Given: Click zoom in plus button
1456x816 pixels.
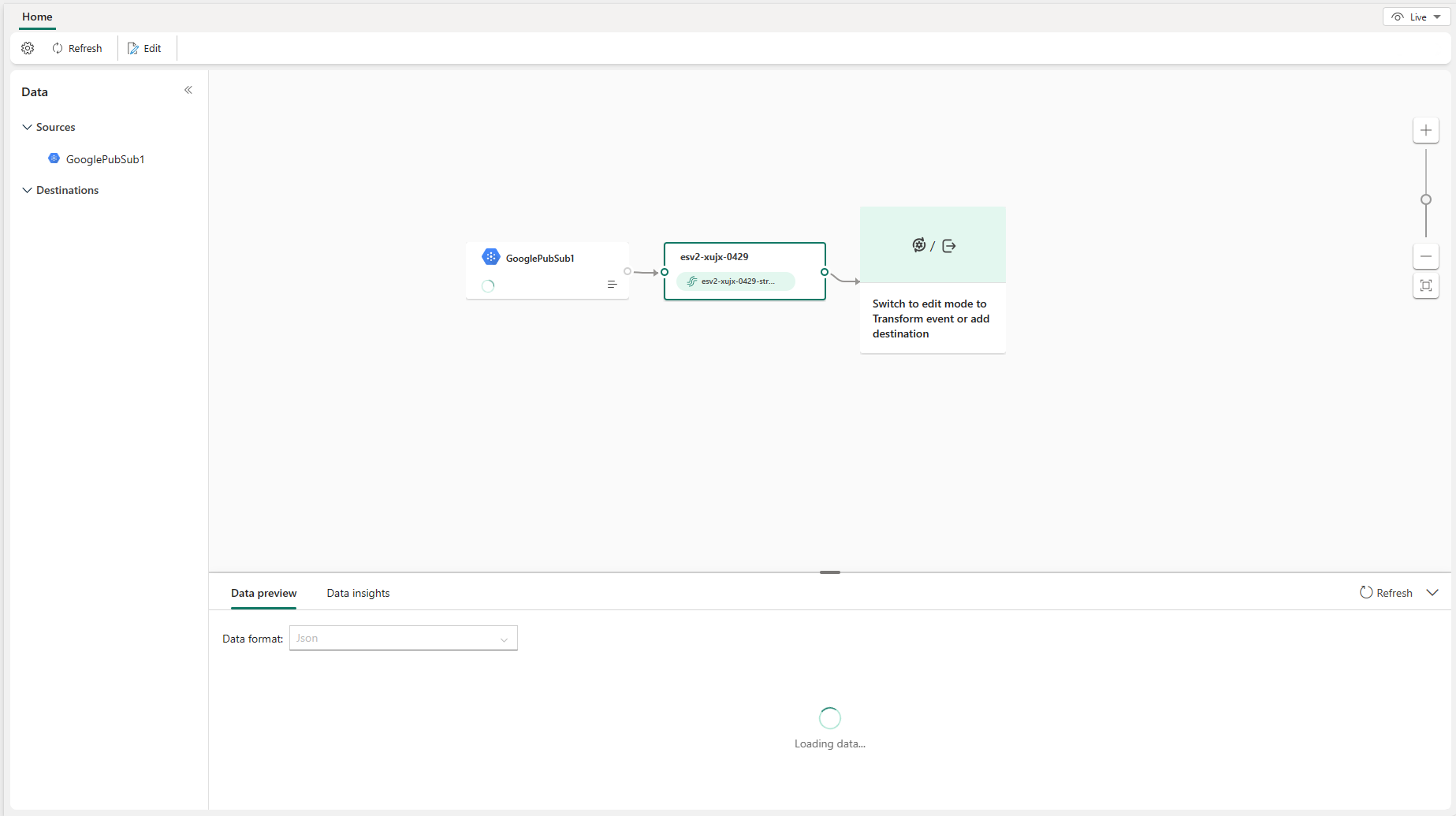Looking at the screenshot, I should tap(1425, 129).
